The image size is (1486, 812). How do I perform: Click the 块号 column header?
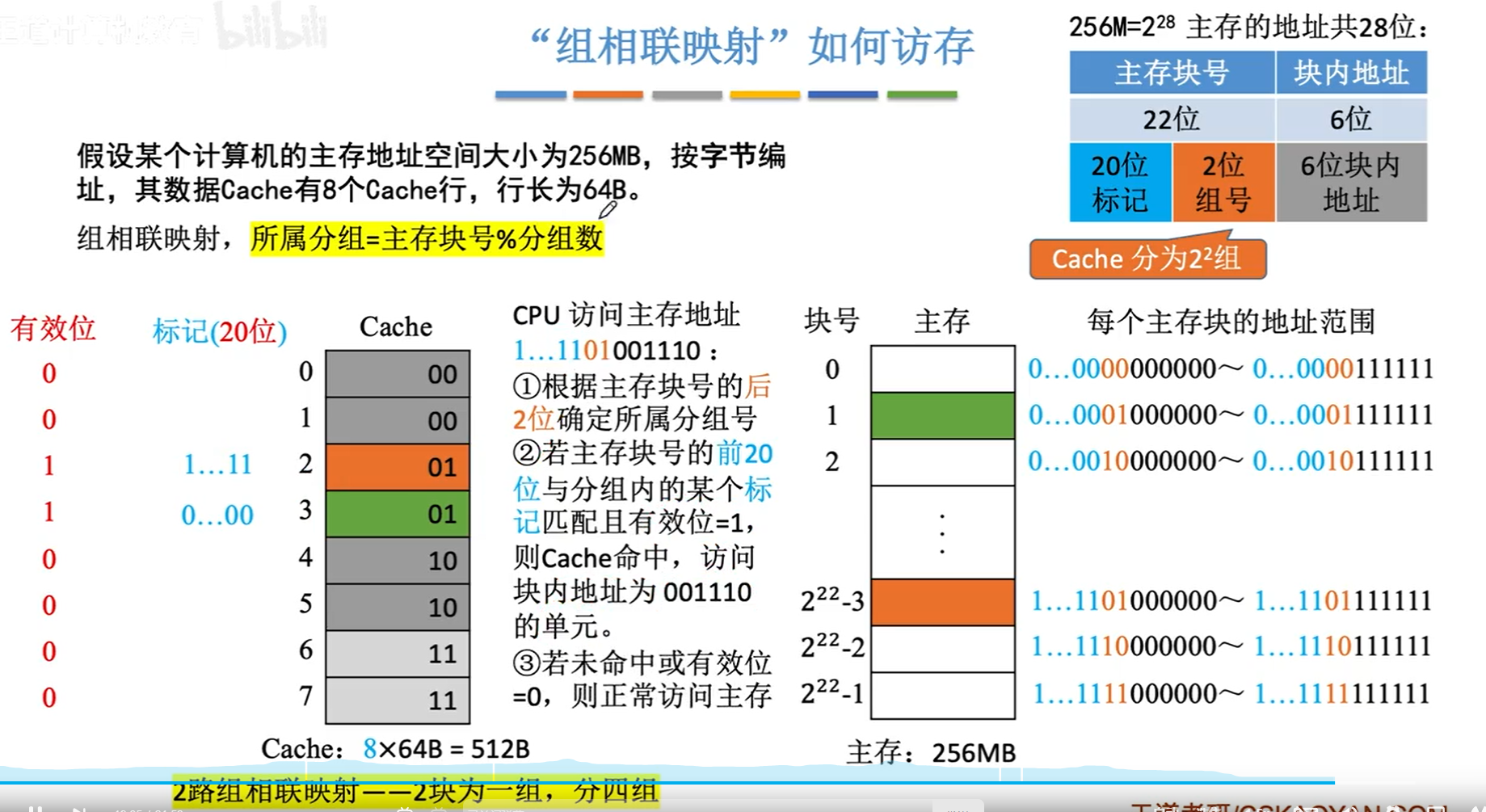pos(831,321)
